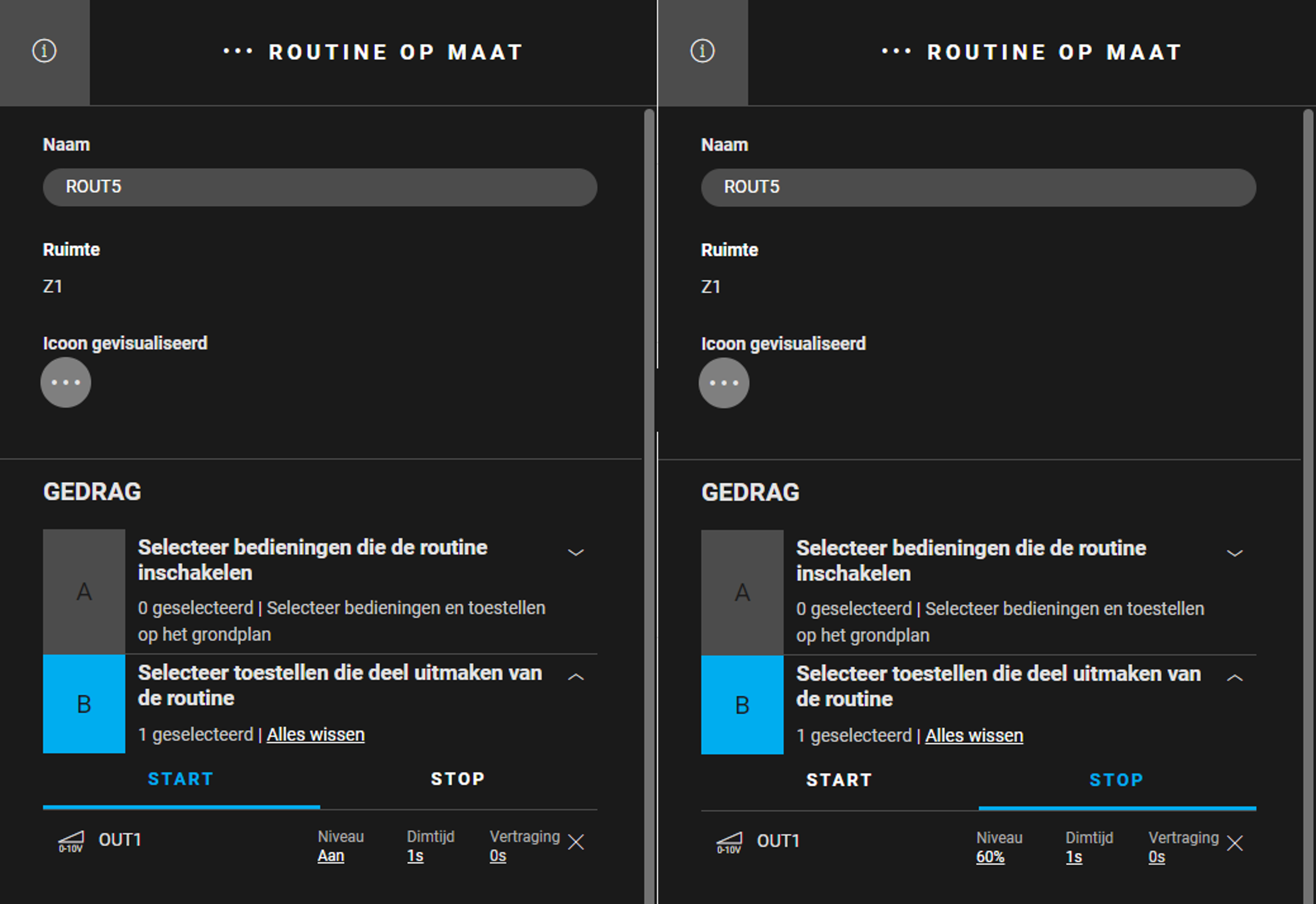Collapse section B devices in right panel
1316x904 pixels.
(1234, 678)
